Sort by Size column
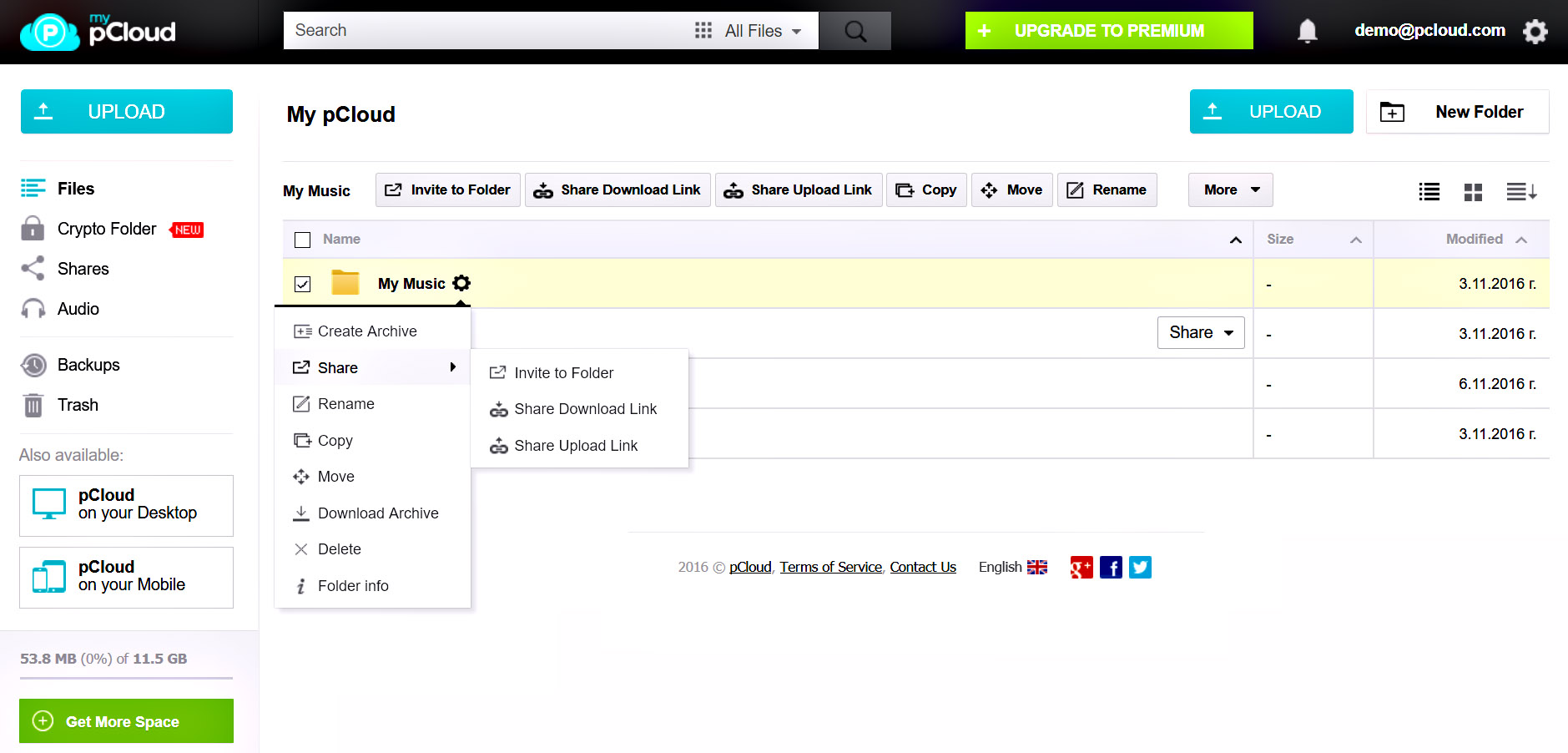Image resolution: width=1568 pixels, height=753 pixels. coord(1313,239)
